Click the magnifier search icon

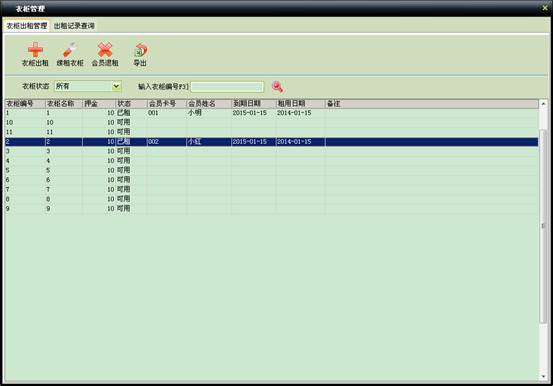click(277, 87)
